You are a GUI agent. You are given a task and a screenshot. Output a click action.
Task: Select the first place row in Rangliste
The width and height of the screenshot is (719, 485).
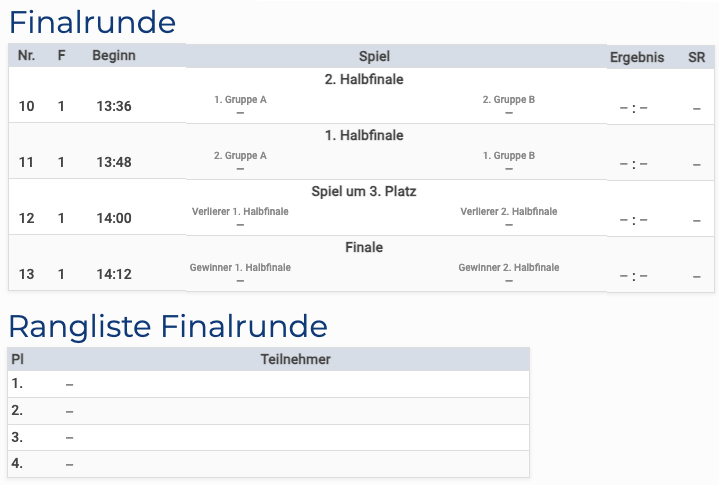click(268, 384)
